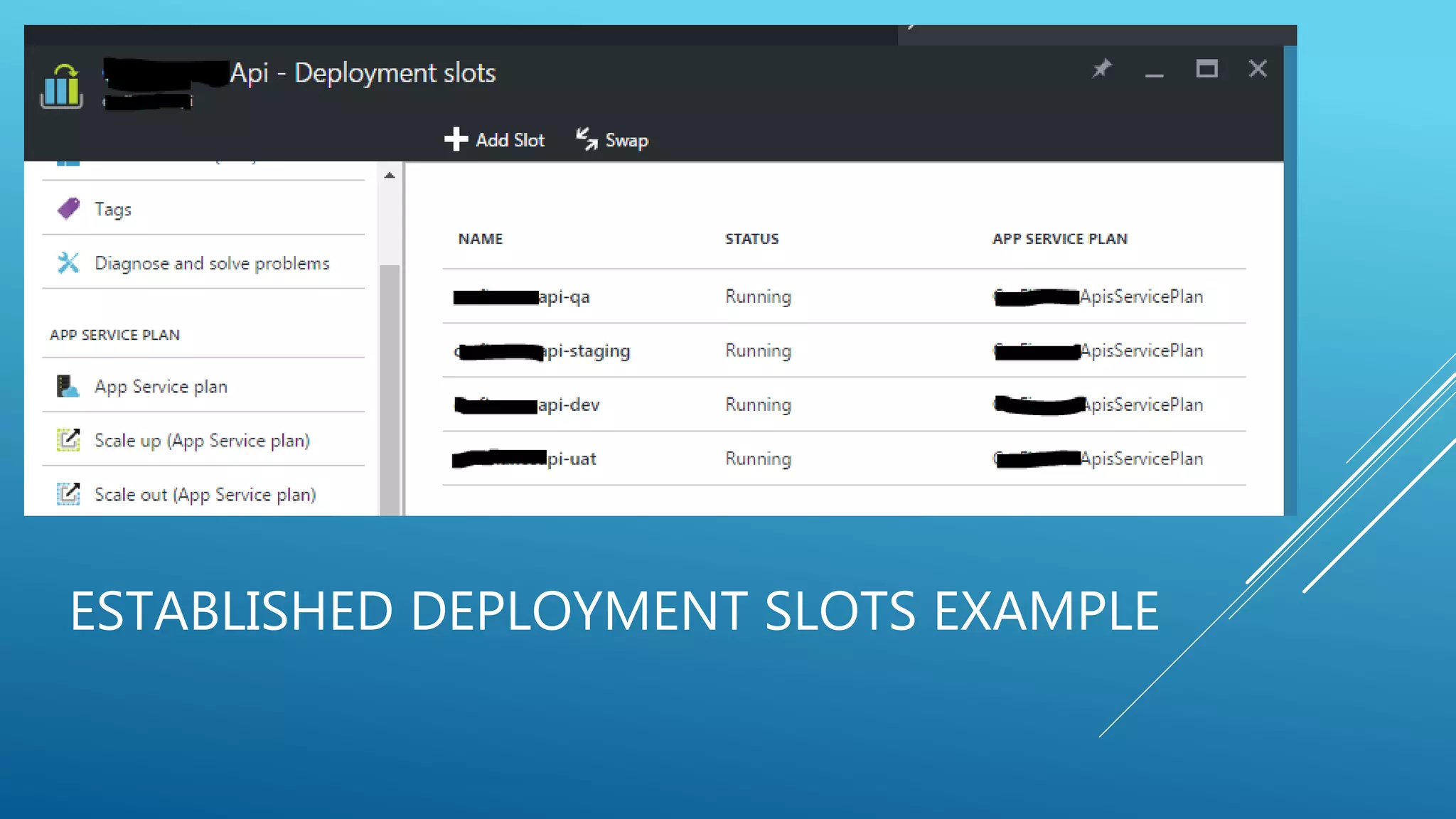The width and height of the screenshot is (1456, 819).
Task: Click the NAME column header
Action: [x=481, y=239]
